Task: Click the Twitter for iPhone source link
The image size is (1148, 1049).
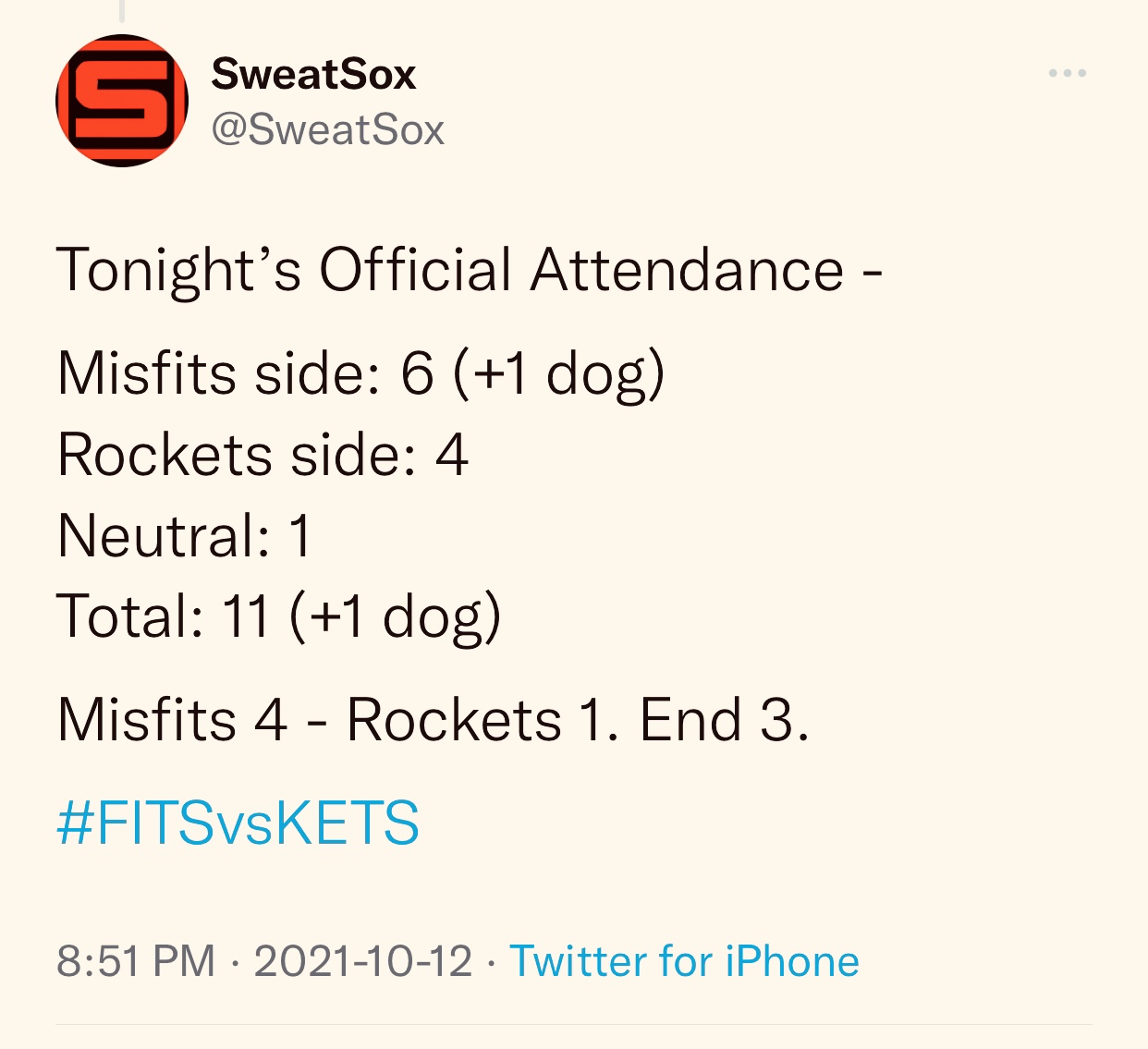Action: (x=684, y=961)
